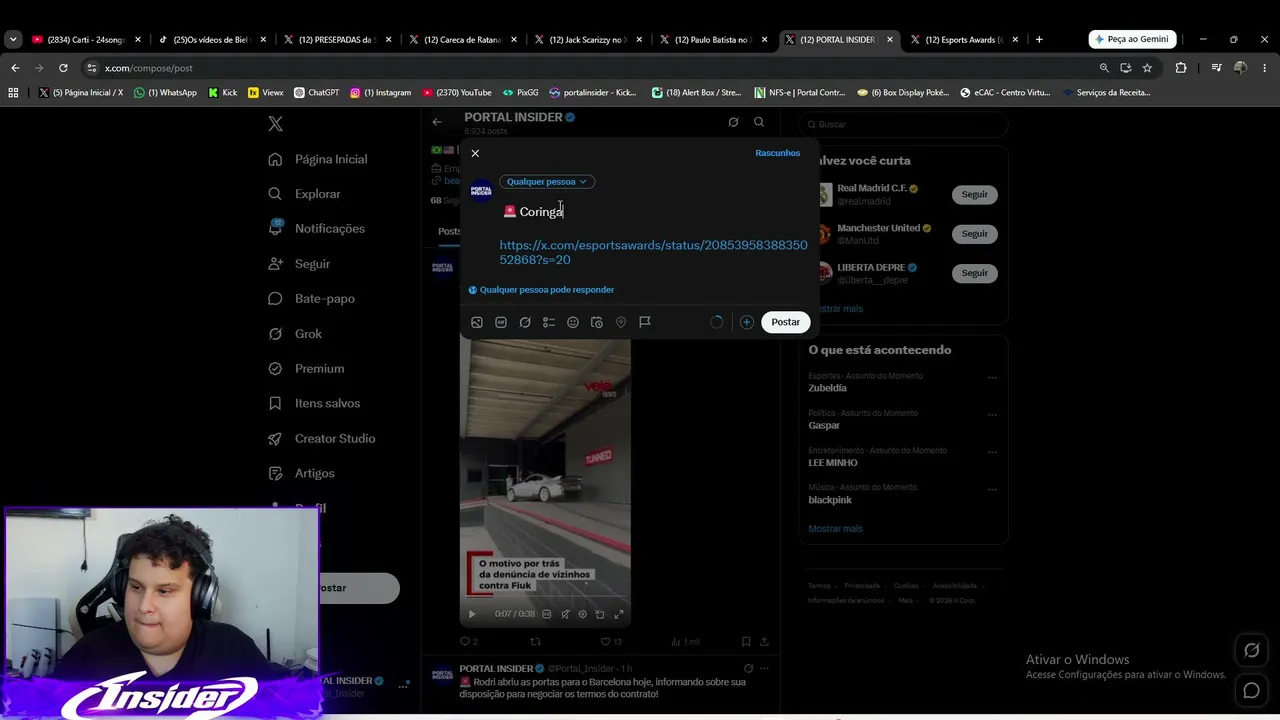
Task: Open Bate-papo in sidebar
Action: click(x=312, y=299)
